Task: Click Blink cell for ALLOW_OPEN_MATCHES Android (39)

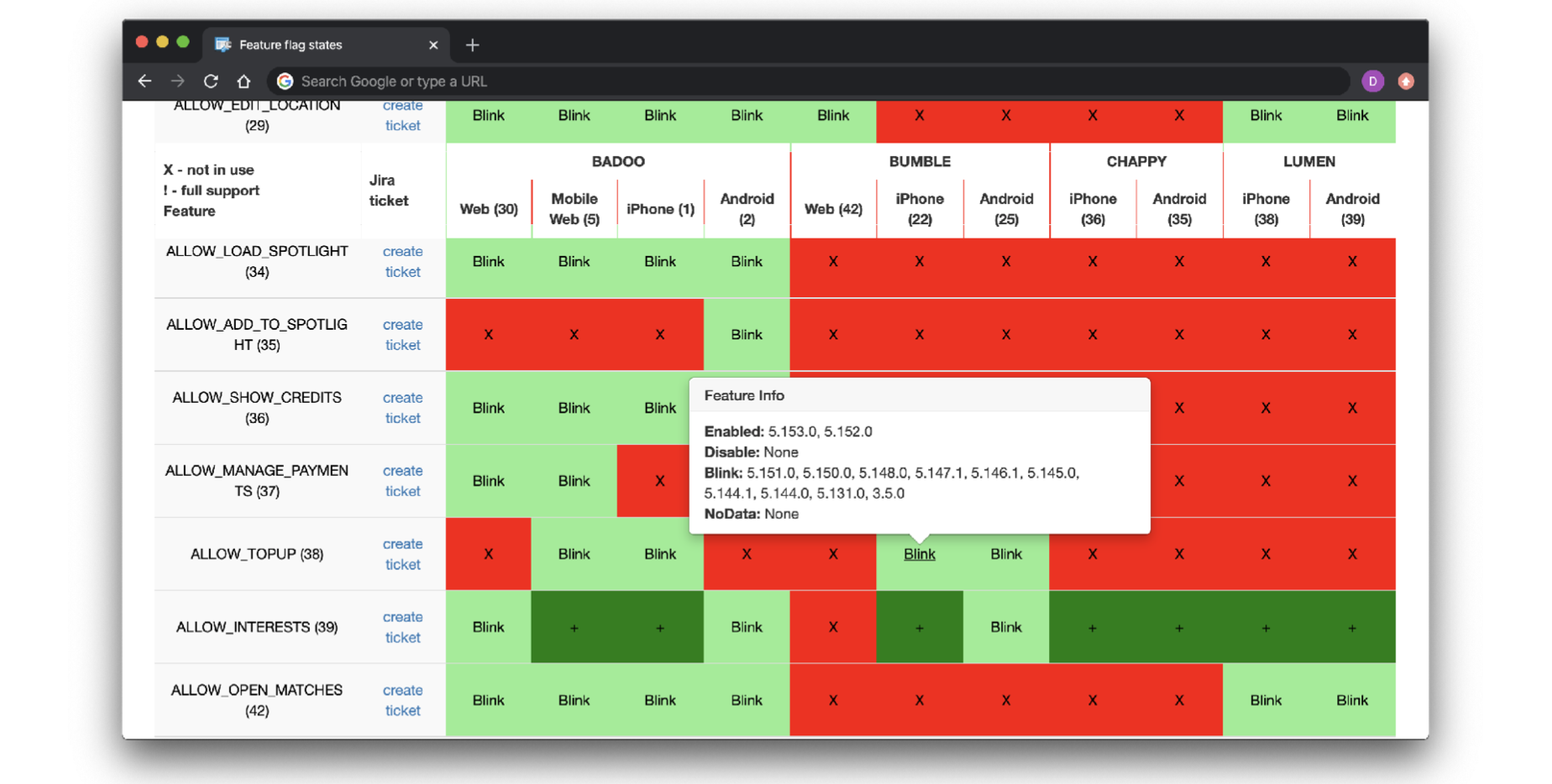Action: tap(1352, 700)
